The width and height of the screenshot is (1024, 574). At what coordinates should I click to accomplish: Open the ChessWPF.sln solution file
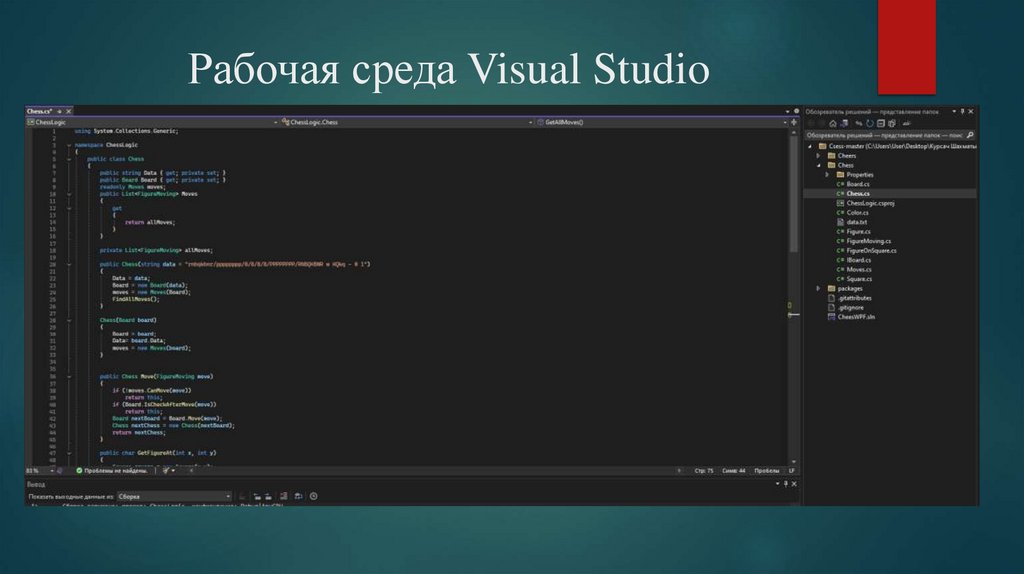(856, 317)
